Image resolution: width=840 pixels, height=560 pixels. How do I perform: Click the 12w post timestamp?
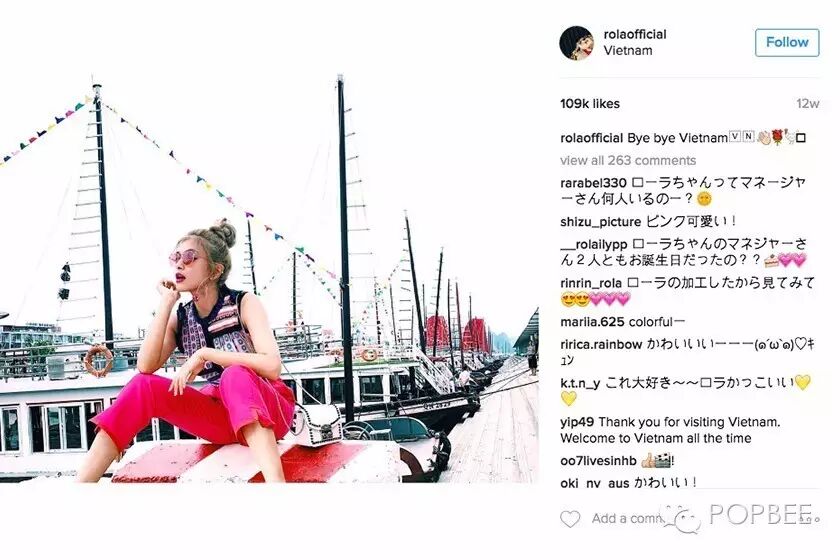[x=807, y=104]
